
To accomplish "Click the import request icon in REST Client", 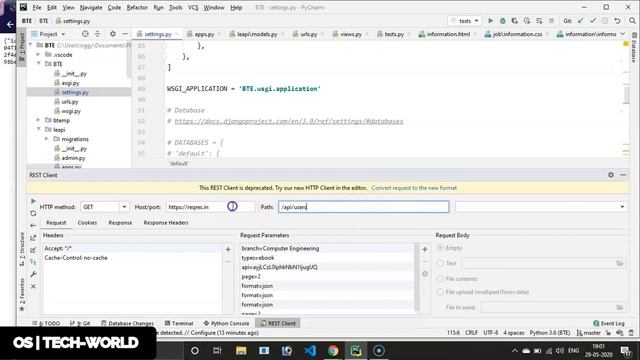I will point(33,250).
